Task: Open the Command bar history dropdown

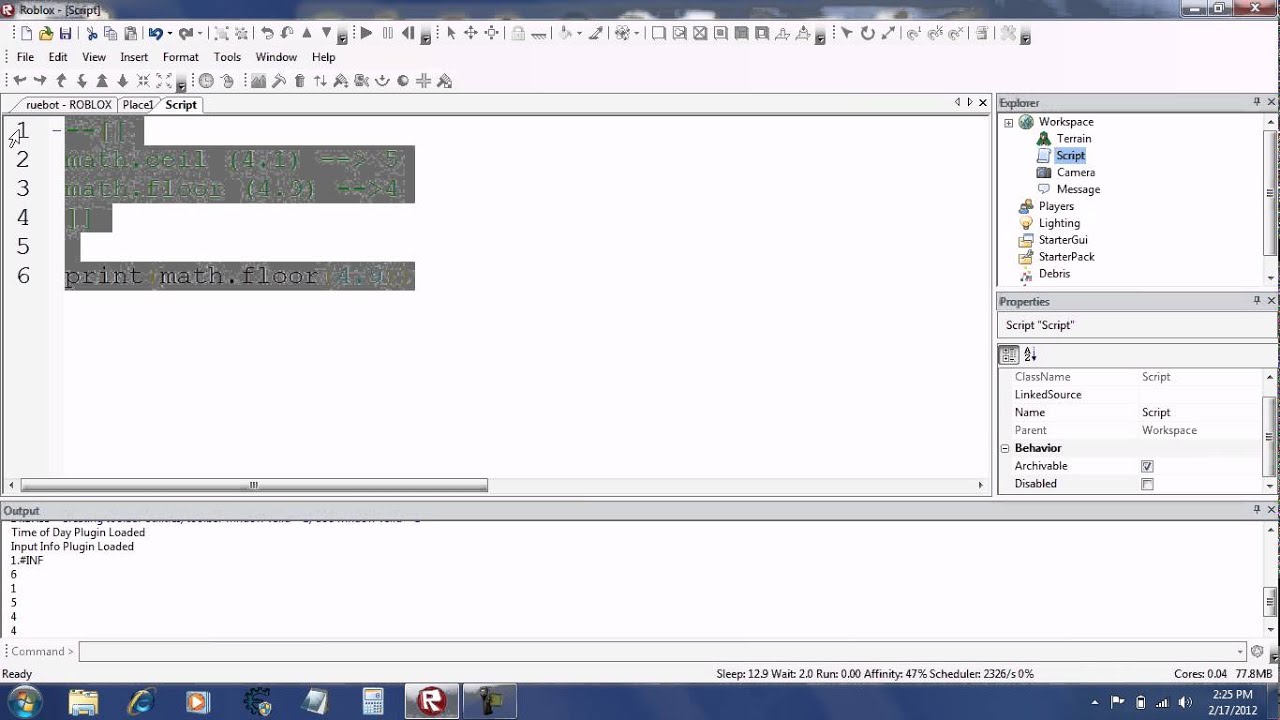Action: (1241, 652)
